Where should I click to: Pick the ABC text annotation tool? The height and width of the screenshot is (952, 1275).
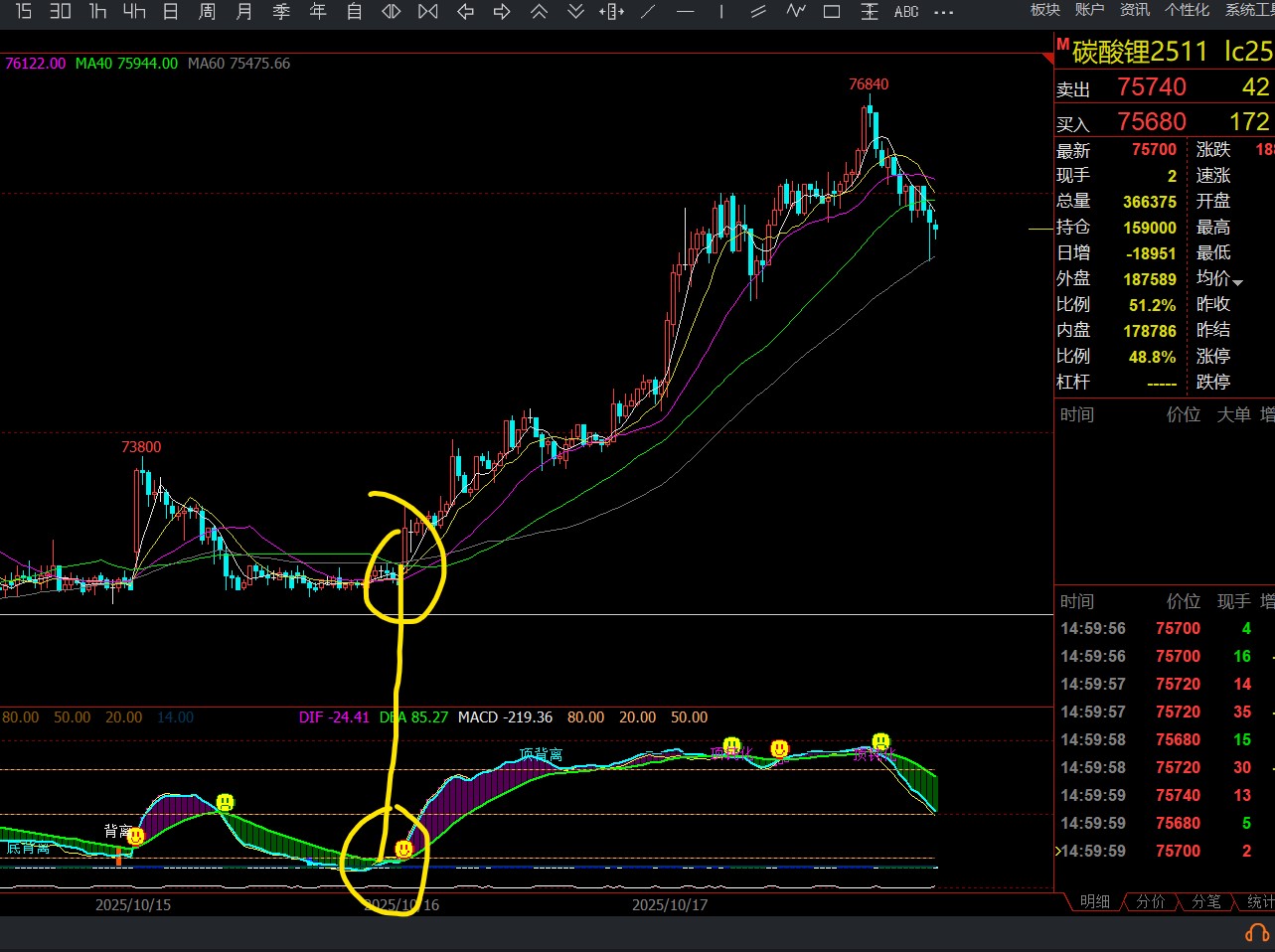[x=905, y=12]
